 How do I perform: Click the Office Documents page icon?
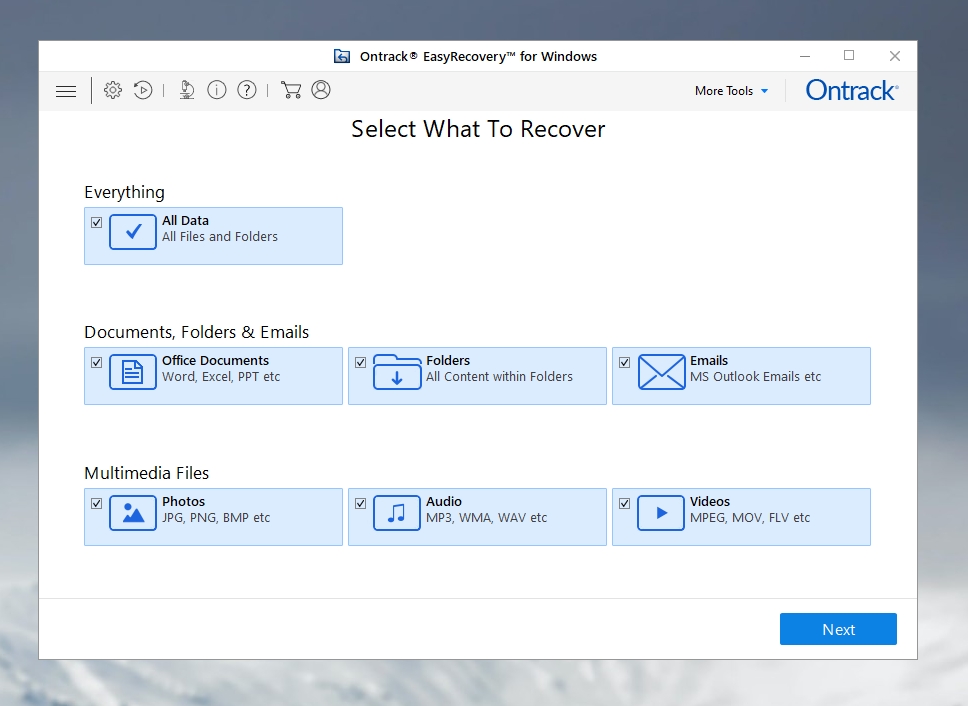(133, 372)
